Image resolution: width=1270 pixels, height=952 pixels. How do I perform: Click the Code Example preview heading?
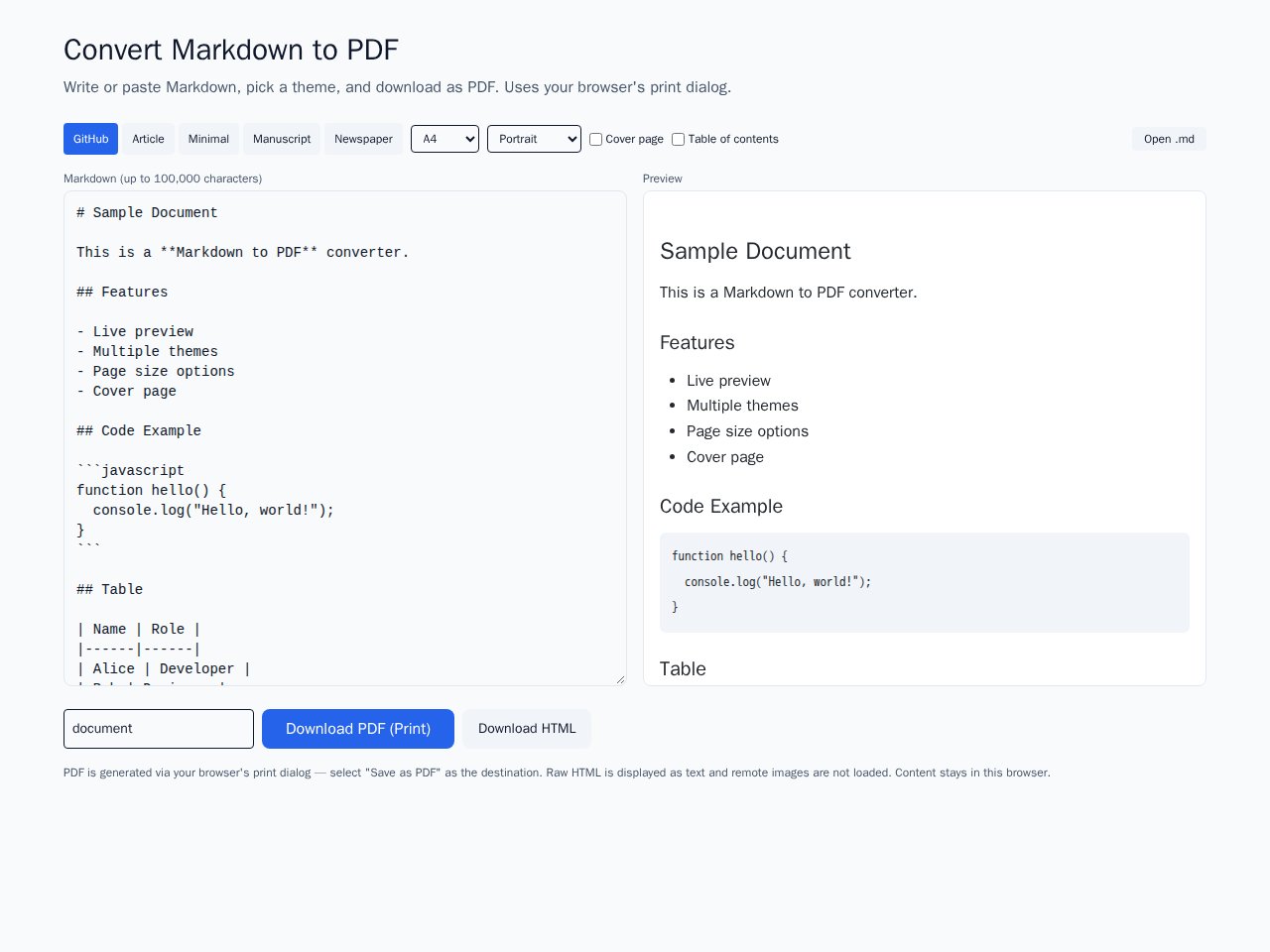pos(721,507)
